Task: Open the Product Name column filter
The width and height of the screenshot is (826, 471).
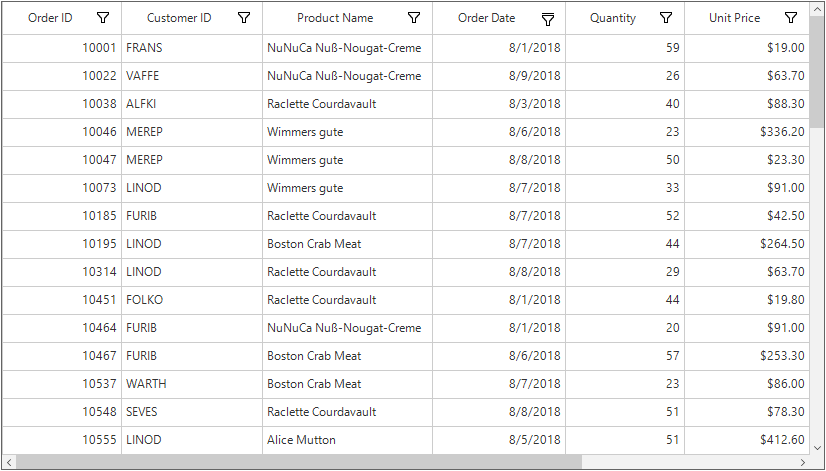Action: coord(414,18)
